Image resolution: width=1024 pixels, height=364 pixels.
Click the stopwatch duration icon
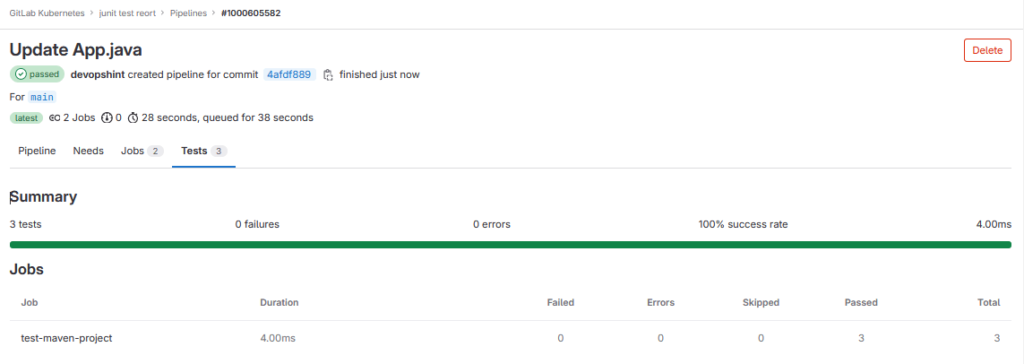pos(133,118)
